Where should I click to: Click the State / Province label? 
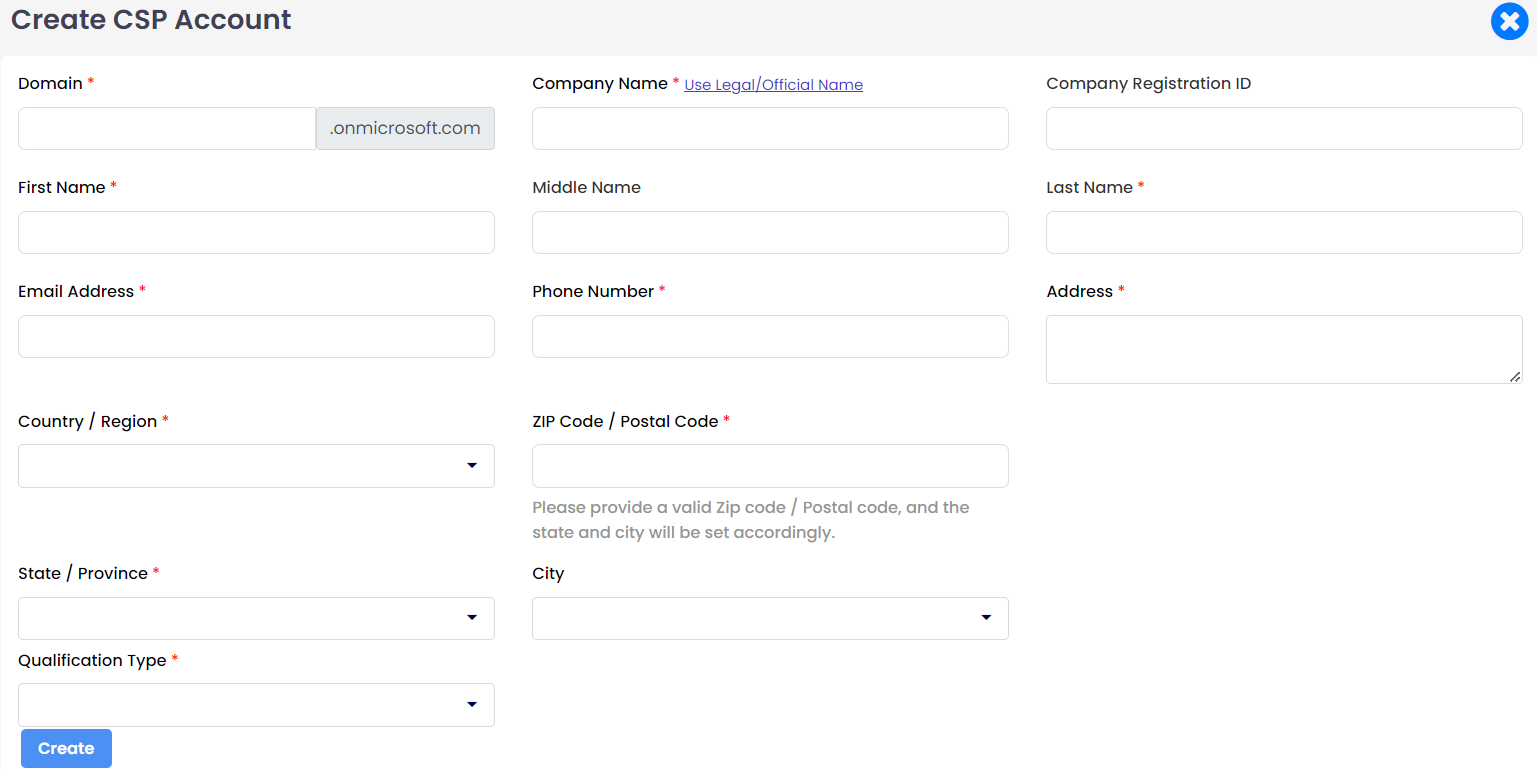tap(83, 574)
